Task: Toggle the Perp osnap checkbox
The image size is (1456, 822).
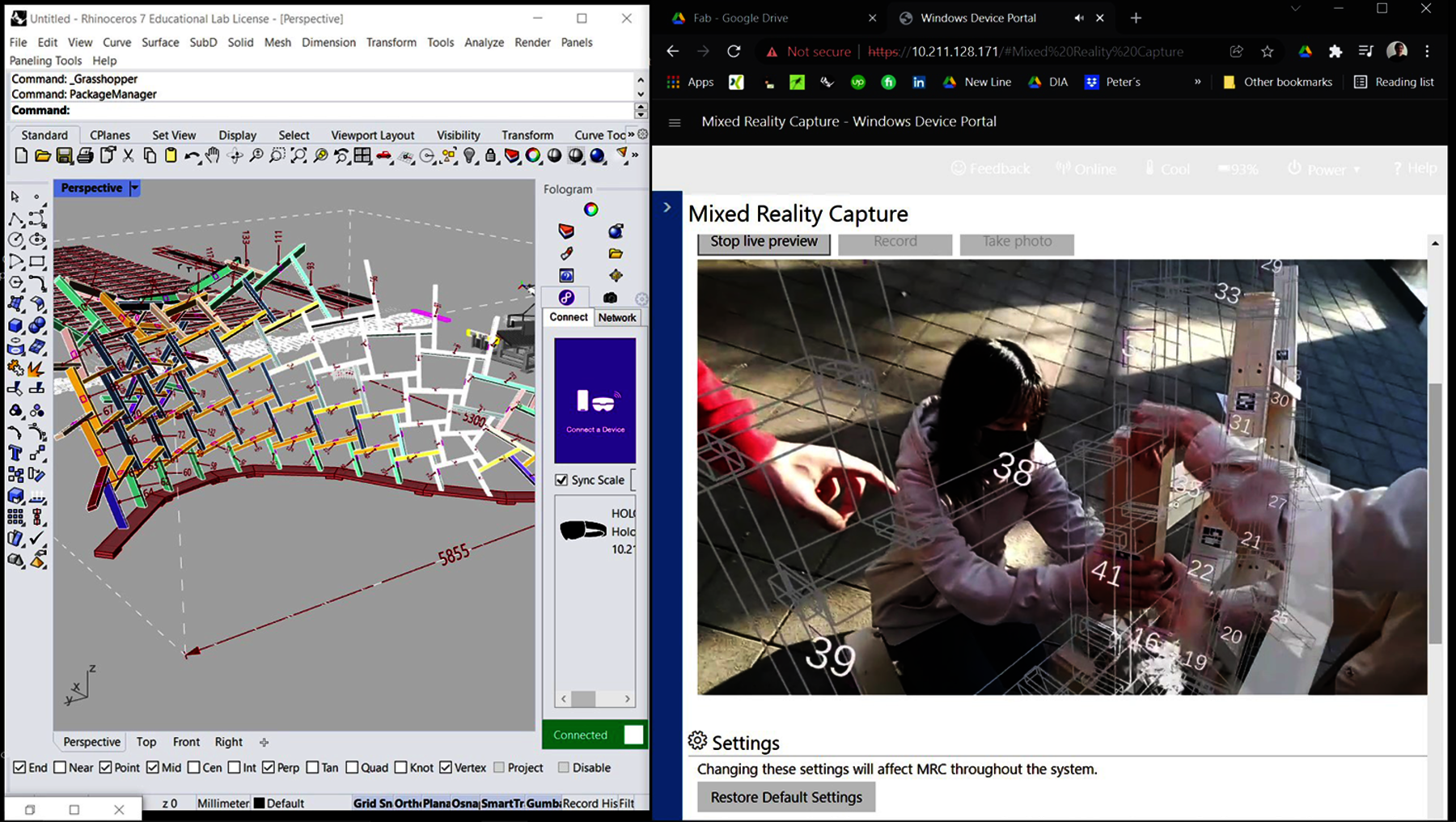Action: click(x=269, y=767)
